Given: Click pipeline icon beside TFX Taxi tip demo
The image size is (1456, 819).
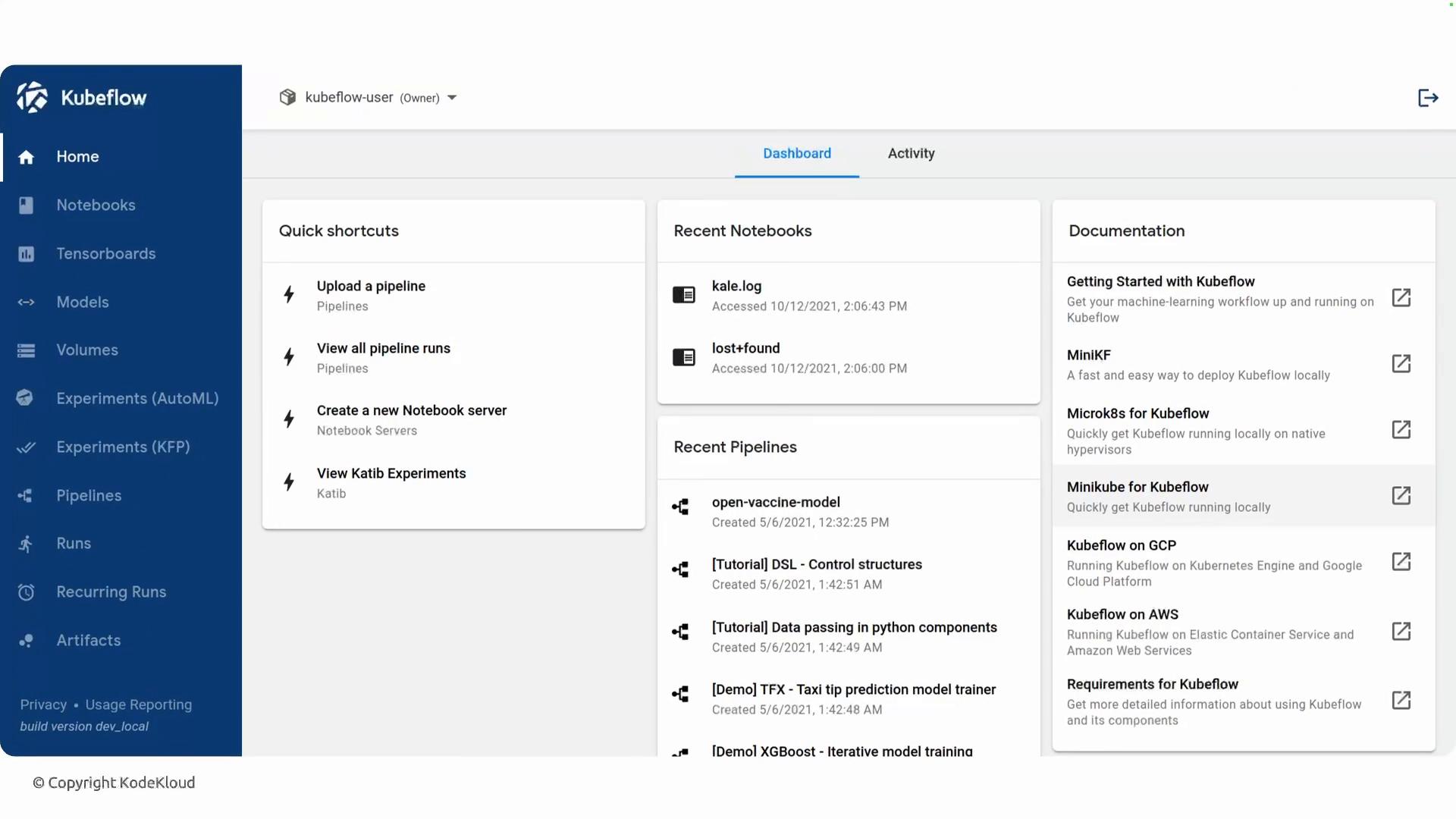Looking at the screenshot, I should coord(680,695).
